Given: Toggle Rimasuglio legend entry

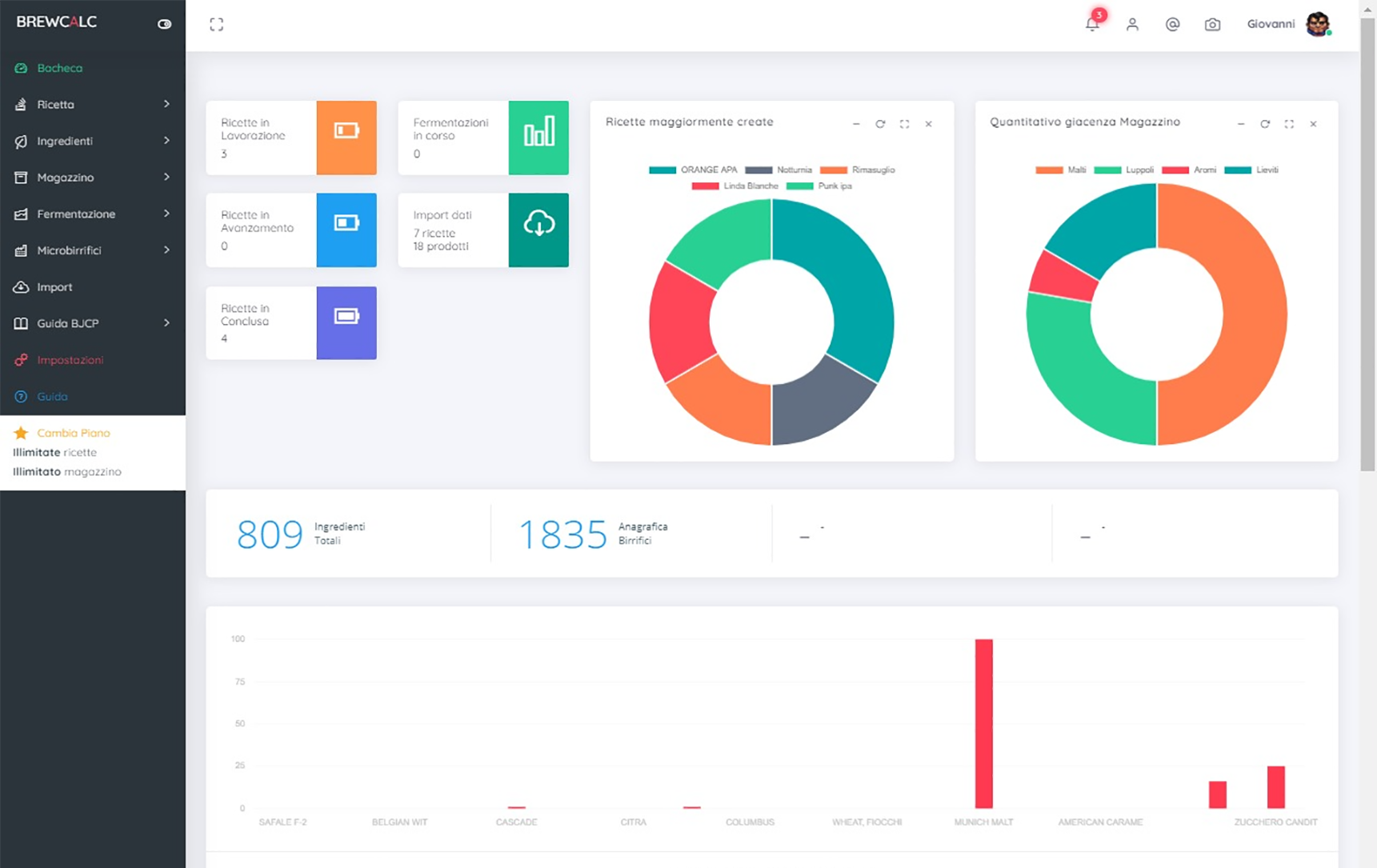Looking at the screenshot, I should [x=858, y=170].
